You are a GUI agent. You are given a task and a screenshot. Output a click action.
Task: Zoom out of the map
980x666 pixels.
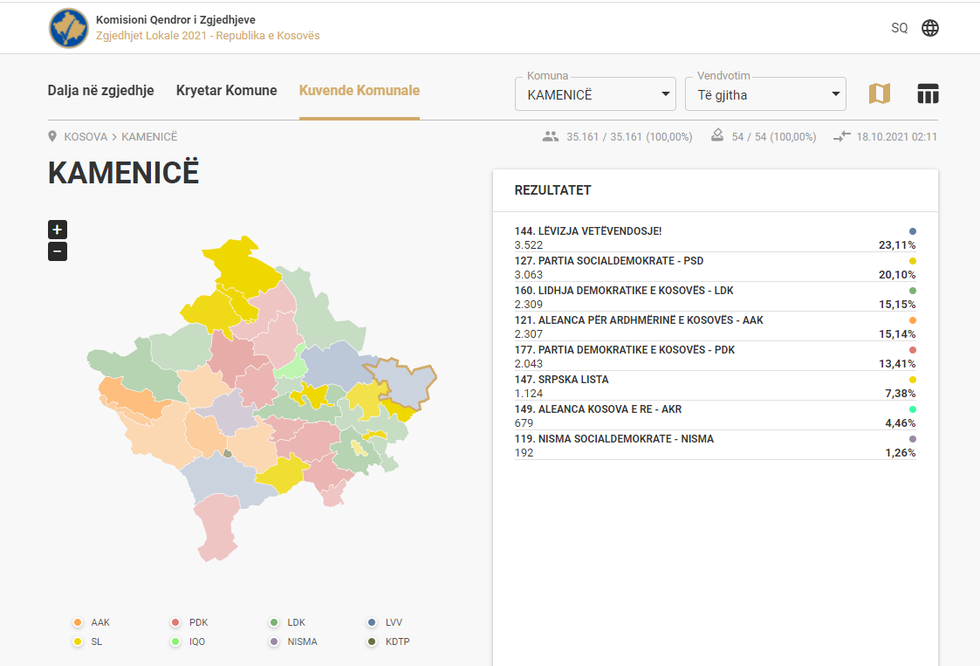pyautogui.click(x=57, y=251)
